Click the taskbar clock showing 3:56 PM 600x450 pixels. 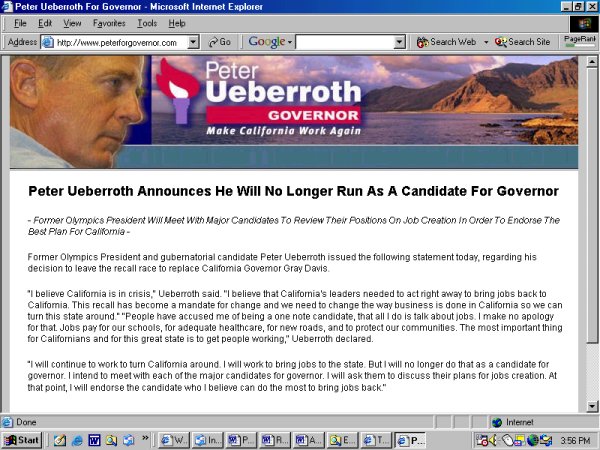coord(575,440)
